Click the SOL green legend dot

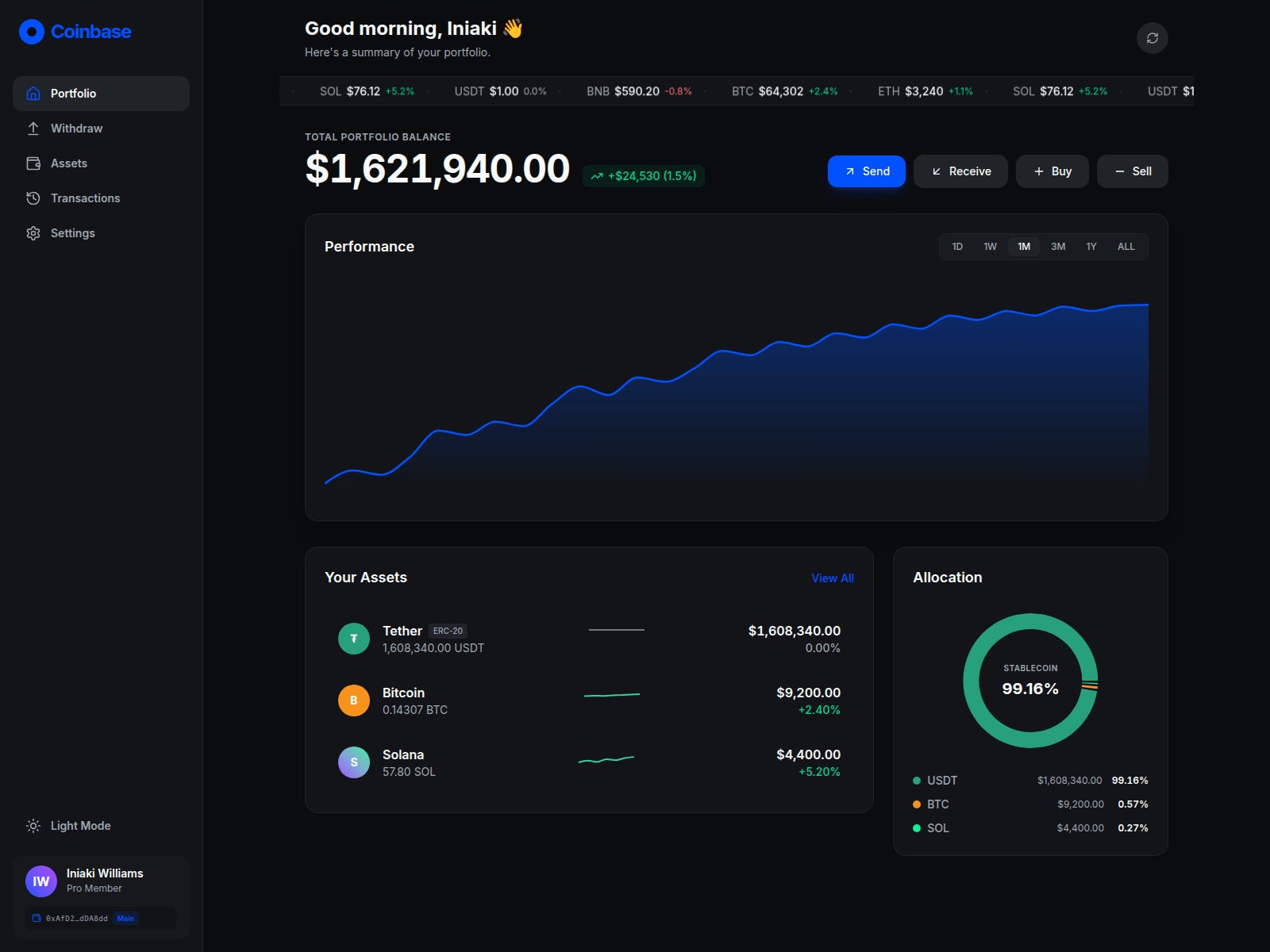tap(917, 828)
